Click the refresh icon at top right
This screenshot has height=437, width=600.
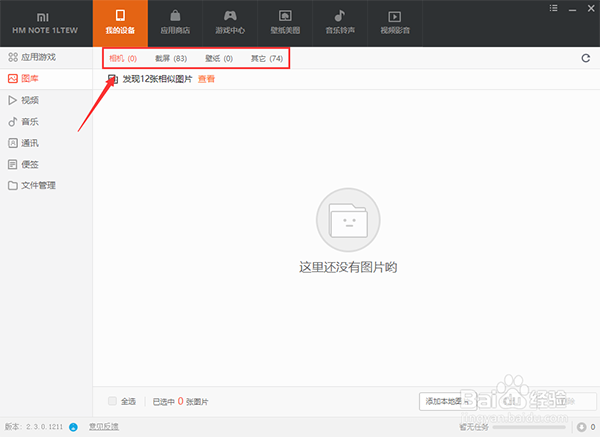pyautogui.click(x=585, y=59)
